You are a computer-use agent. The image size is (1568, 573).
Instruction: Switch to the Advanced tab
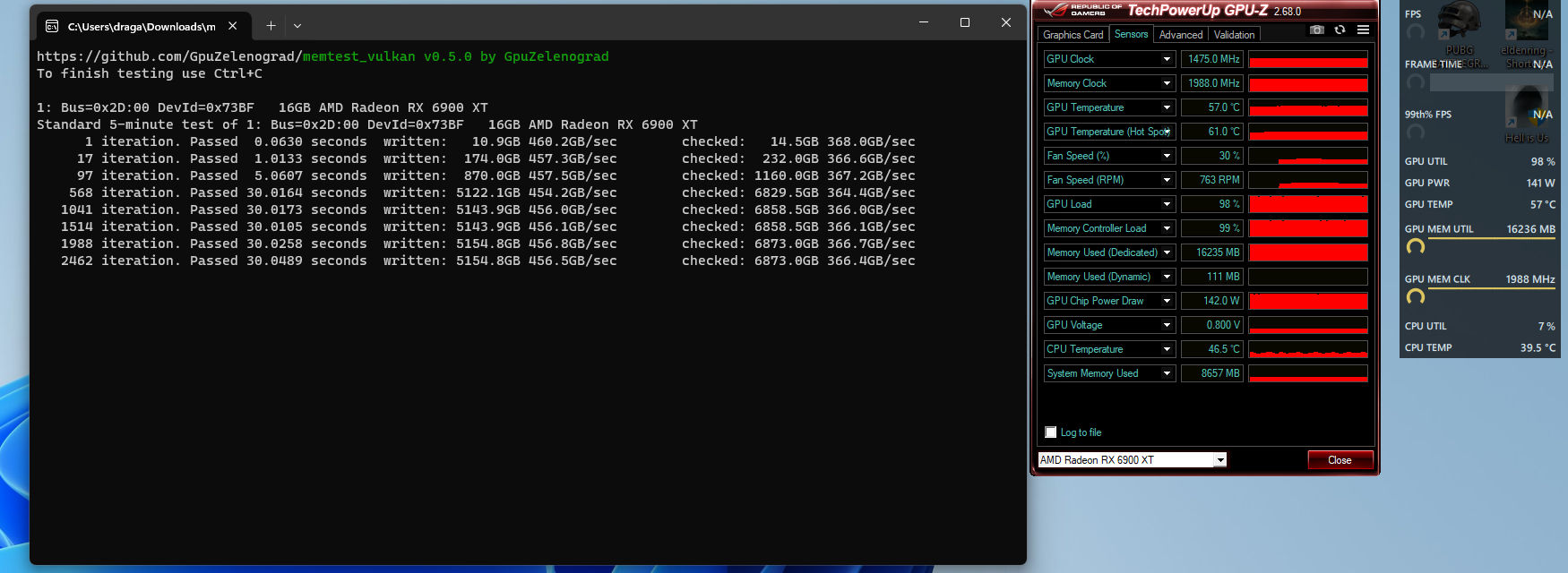pyautogui.click(x=1180, y=35)
